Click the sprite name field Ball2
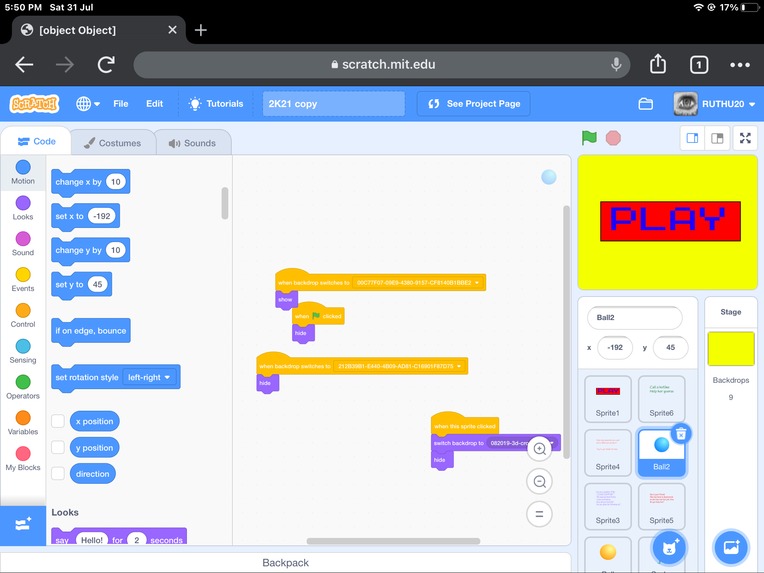764x573 pixels. pos(635,318)
